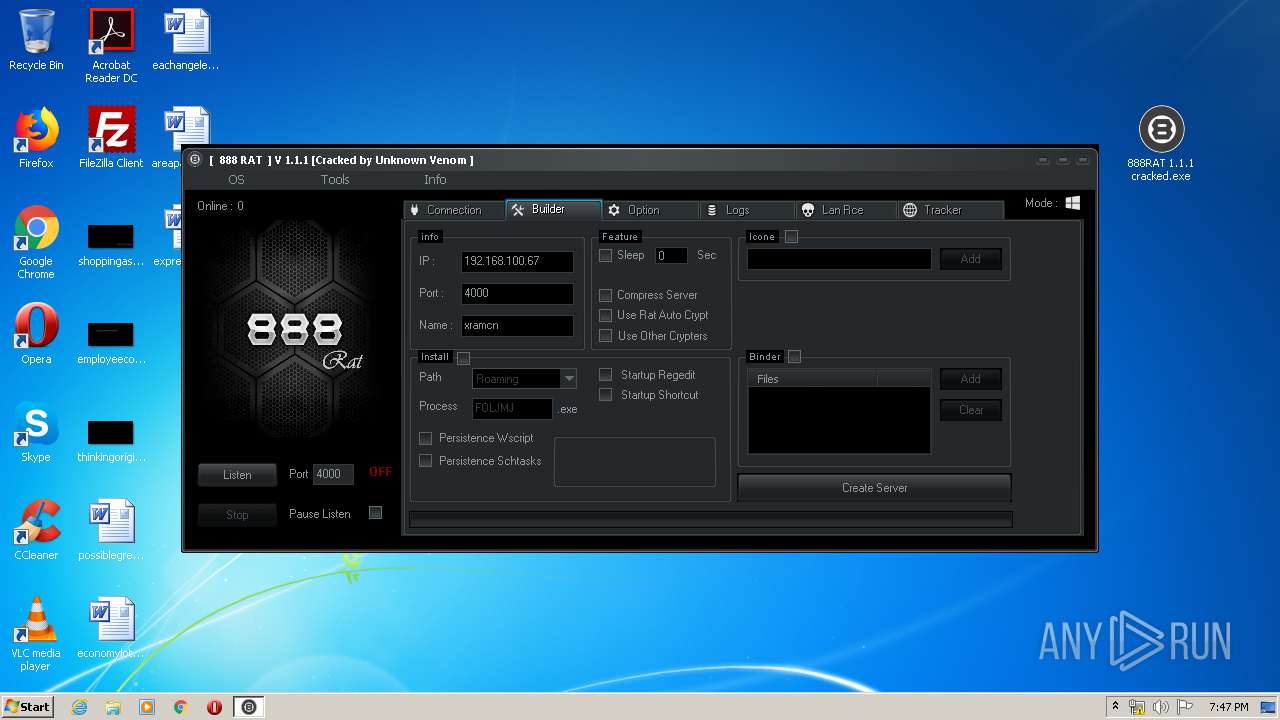The height and width of the screenshot is (720, 1280).
Task: Enable Compress Server option
Action: pos(605,296)
